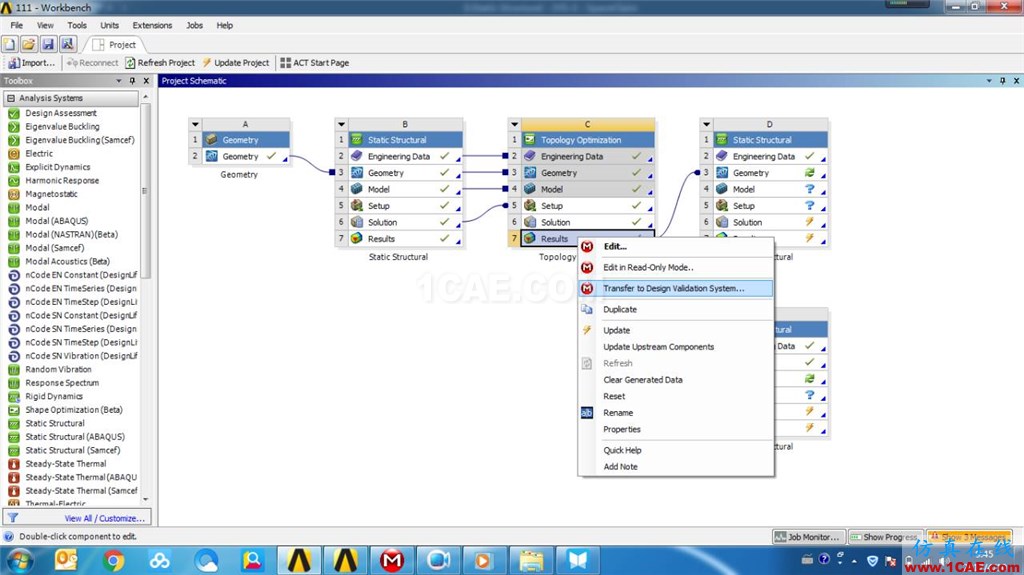1024x575 pixels.
Task: Select Harmonic Response system icon
Action: [x=14, y=180]
